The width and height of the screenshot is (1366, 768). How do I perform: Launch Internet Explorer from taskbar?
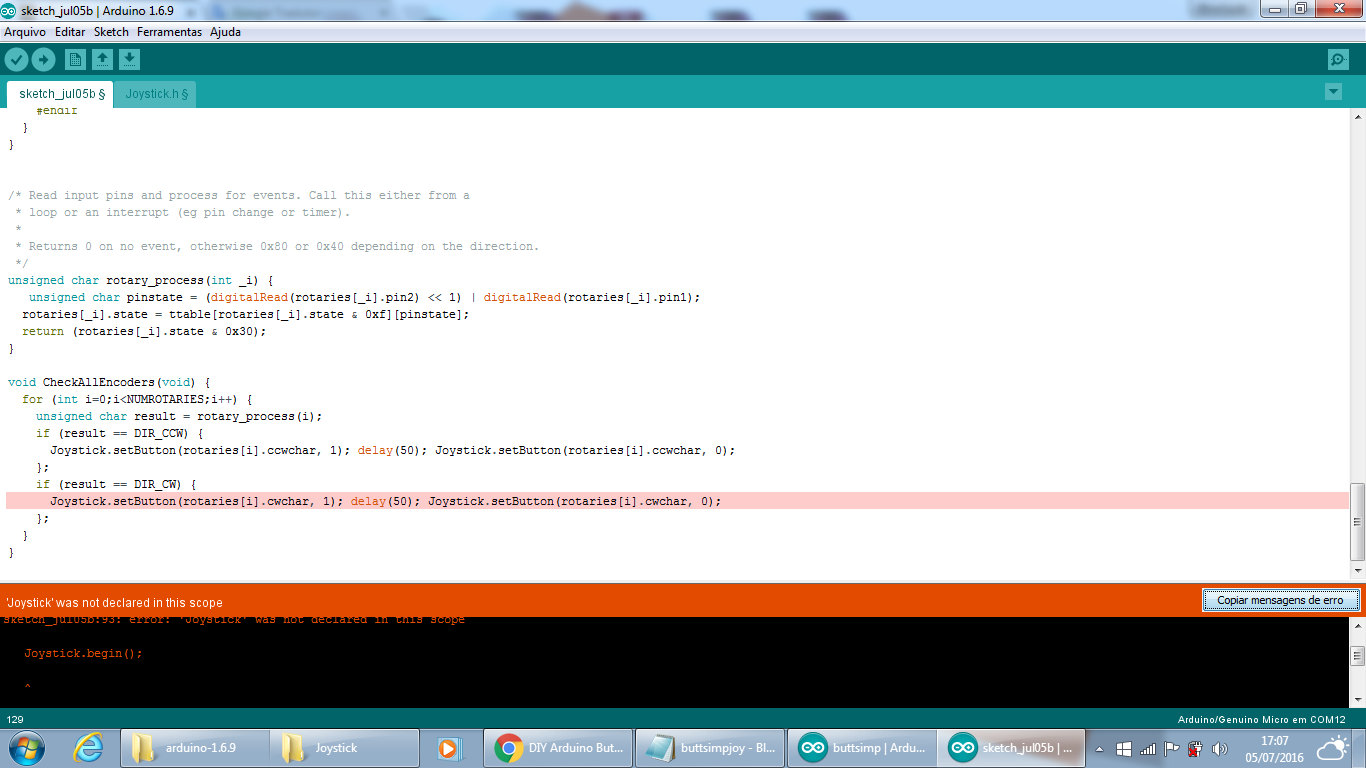tap(90, 747)
